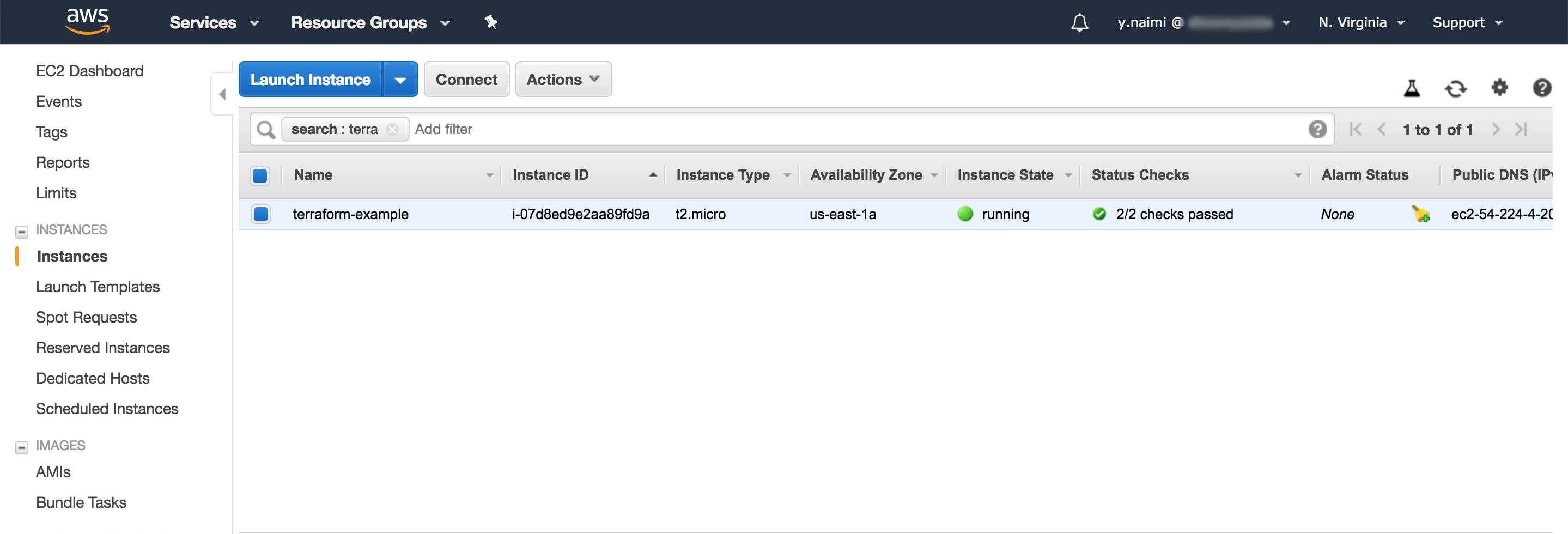Open the Support dropdown menu

[x=1467, y=22]
